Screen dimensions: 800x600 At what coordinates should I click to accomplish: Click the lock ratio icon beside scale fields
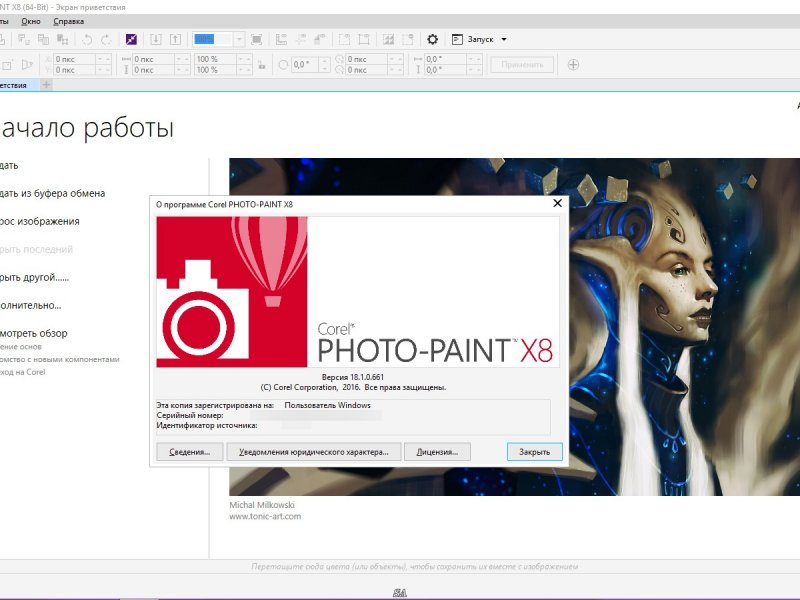click(262, 65)
